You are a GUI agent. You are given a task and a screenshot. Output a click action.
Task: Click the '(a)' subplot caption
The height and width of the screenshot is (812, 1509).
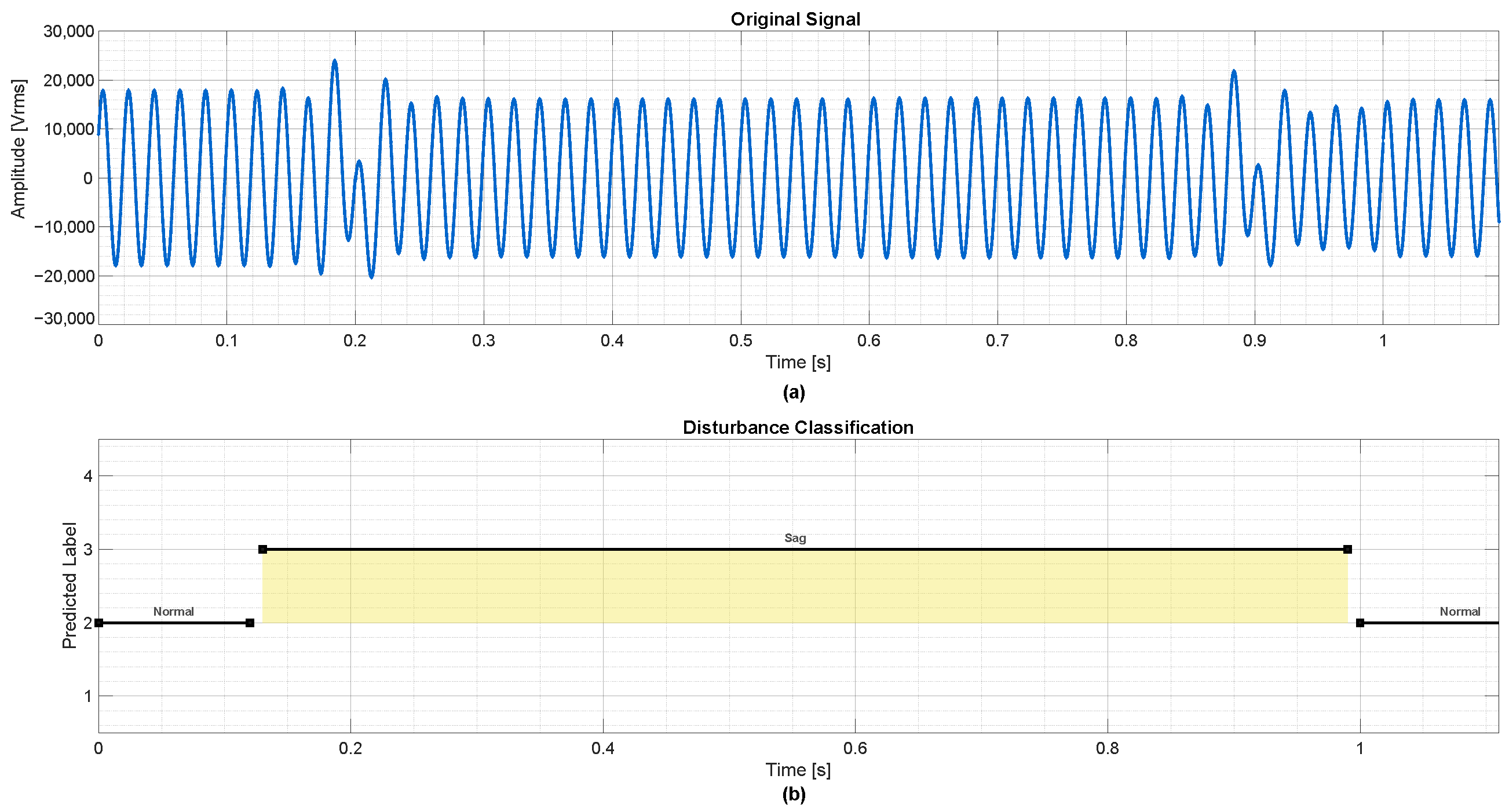tap(794, 392)
